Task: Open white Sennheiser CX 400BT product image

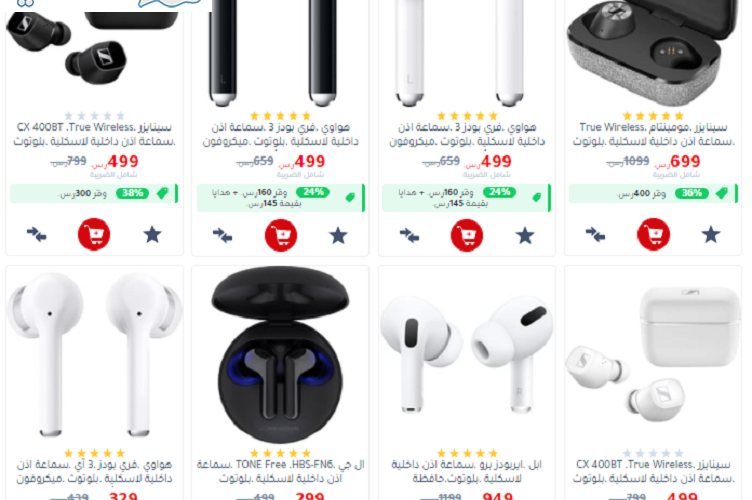Action: [x=653, y=355]
